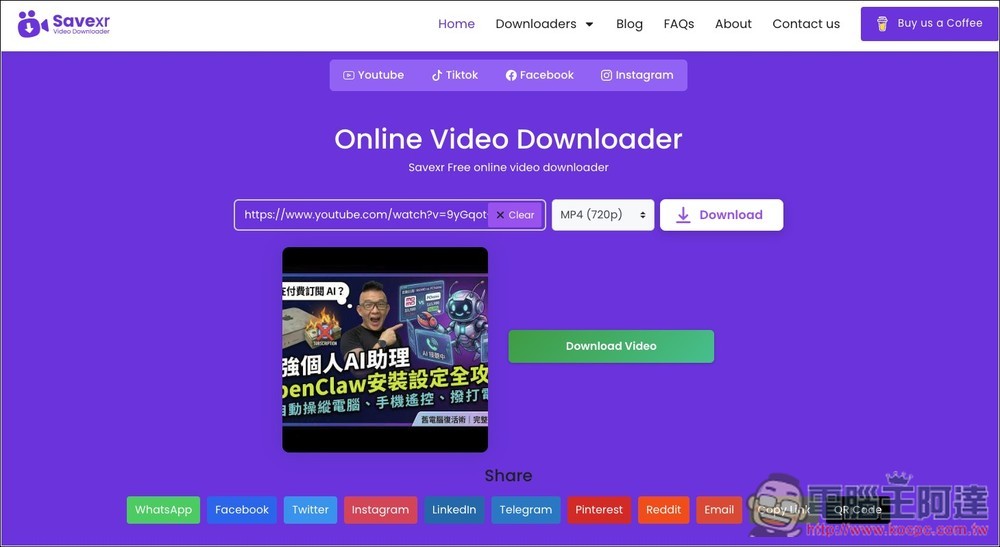Click the QR Code button
Image resolution: width=1000 pixels, height=547 pixels.
(858, 510)
